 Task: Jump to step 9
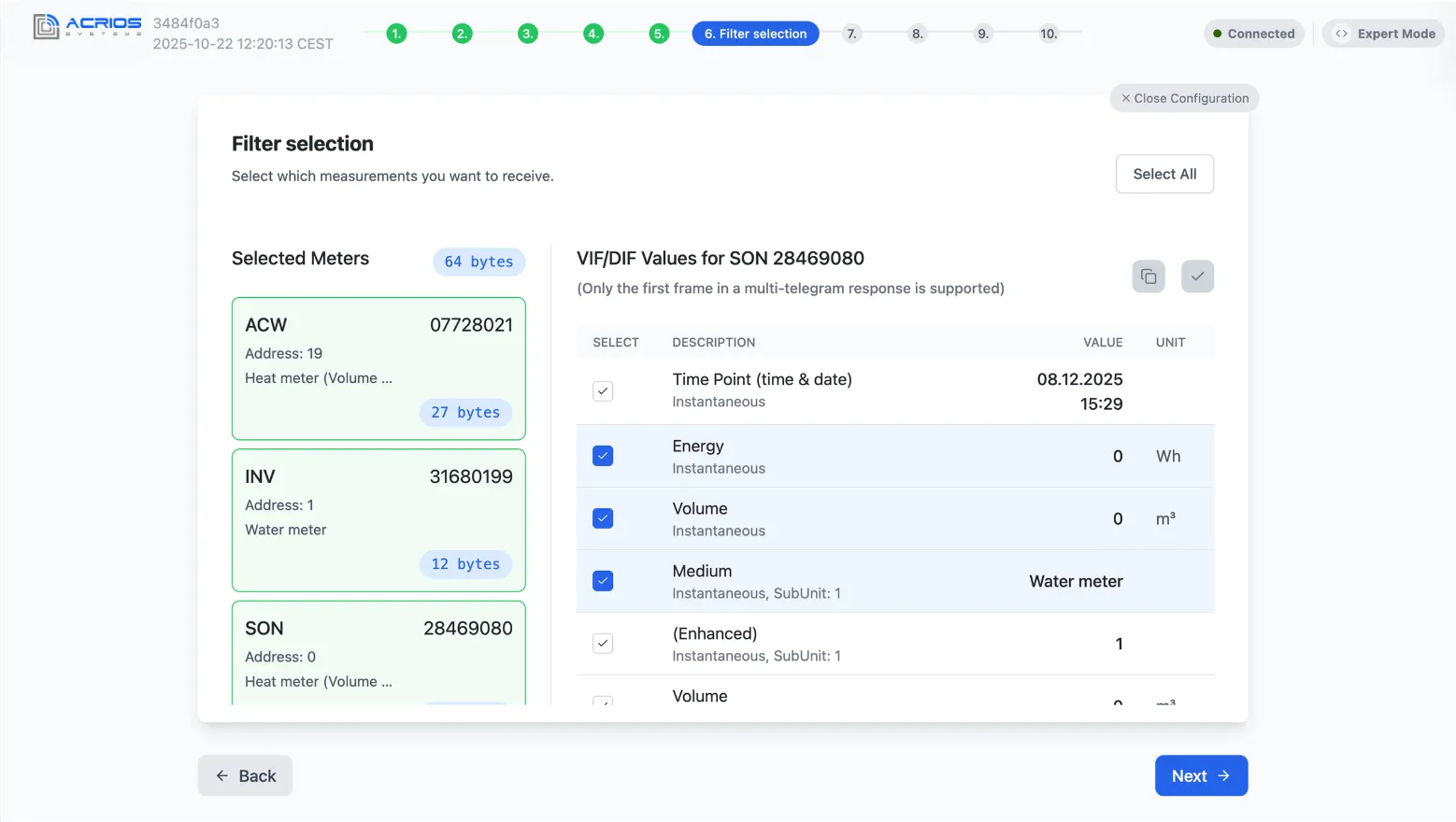[982, 34]
